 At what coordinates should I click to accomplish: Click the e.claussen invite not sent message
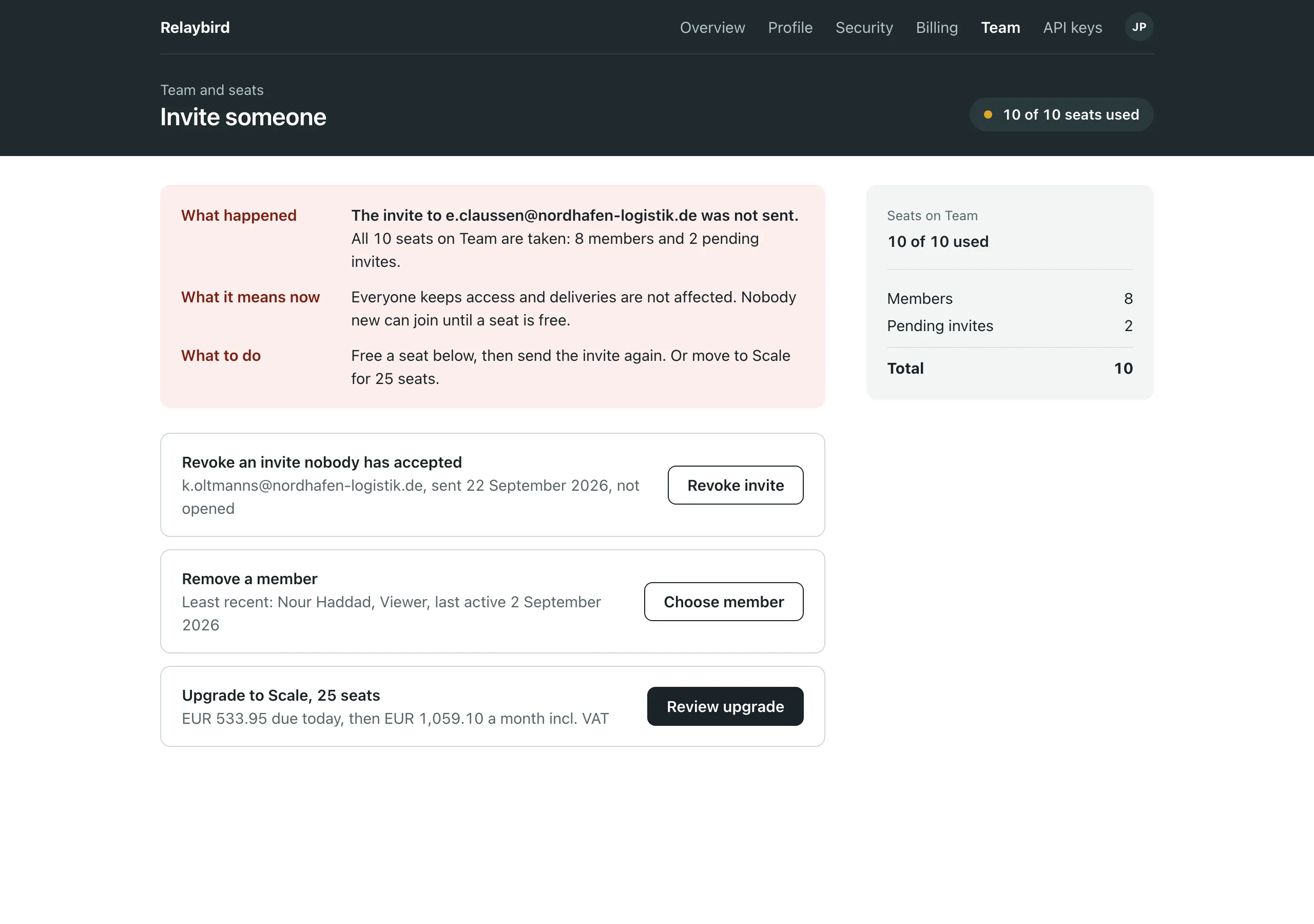pyautogui.click(x=574, y=215)
